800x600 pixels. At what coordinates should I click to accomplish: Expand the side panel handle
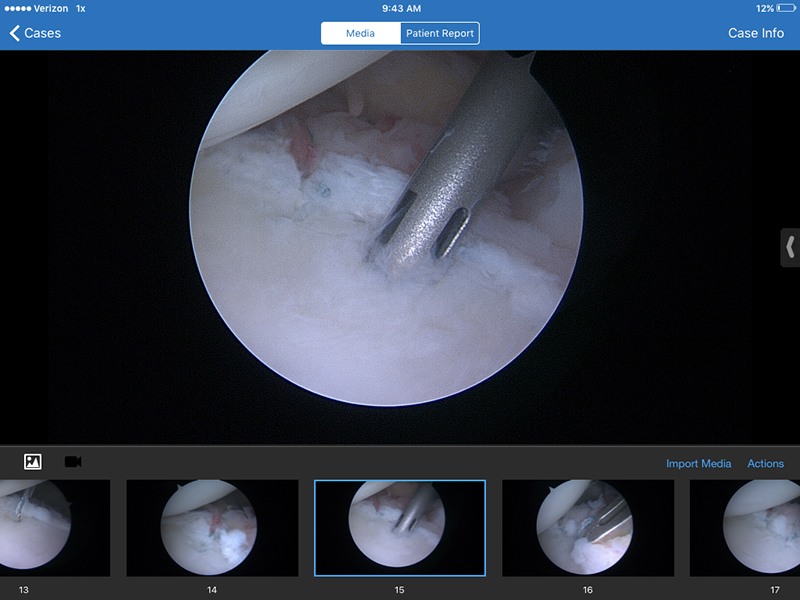(x=790, y=247)
